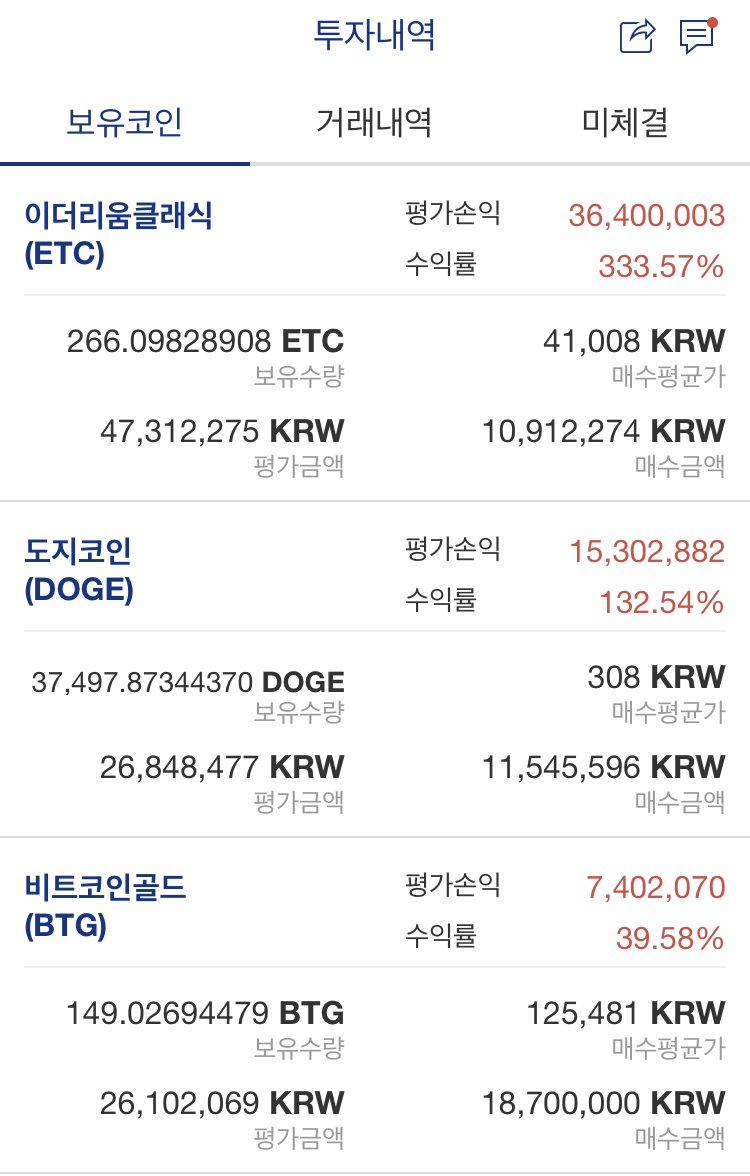Open 비트코인골드 (BTG) coin details
Viewport: 750px width, 1176px height.
tap(105, 907)
